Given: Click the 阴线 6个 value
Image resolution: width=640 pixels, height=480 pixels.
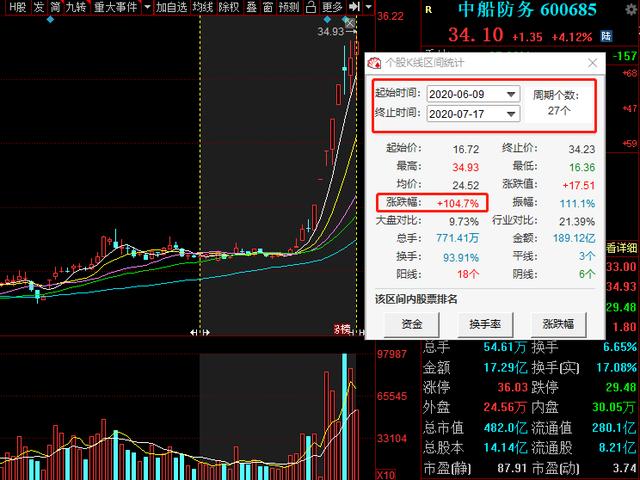Looking at the screenshot, I should 587,274.
